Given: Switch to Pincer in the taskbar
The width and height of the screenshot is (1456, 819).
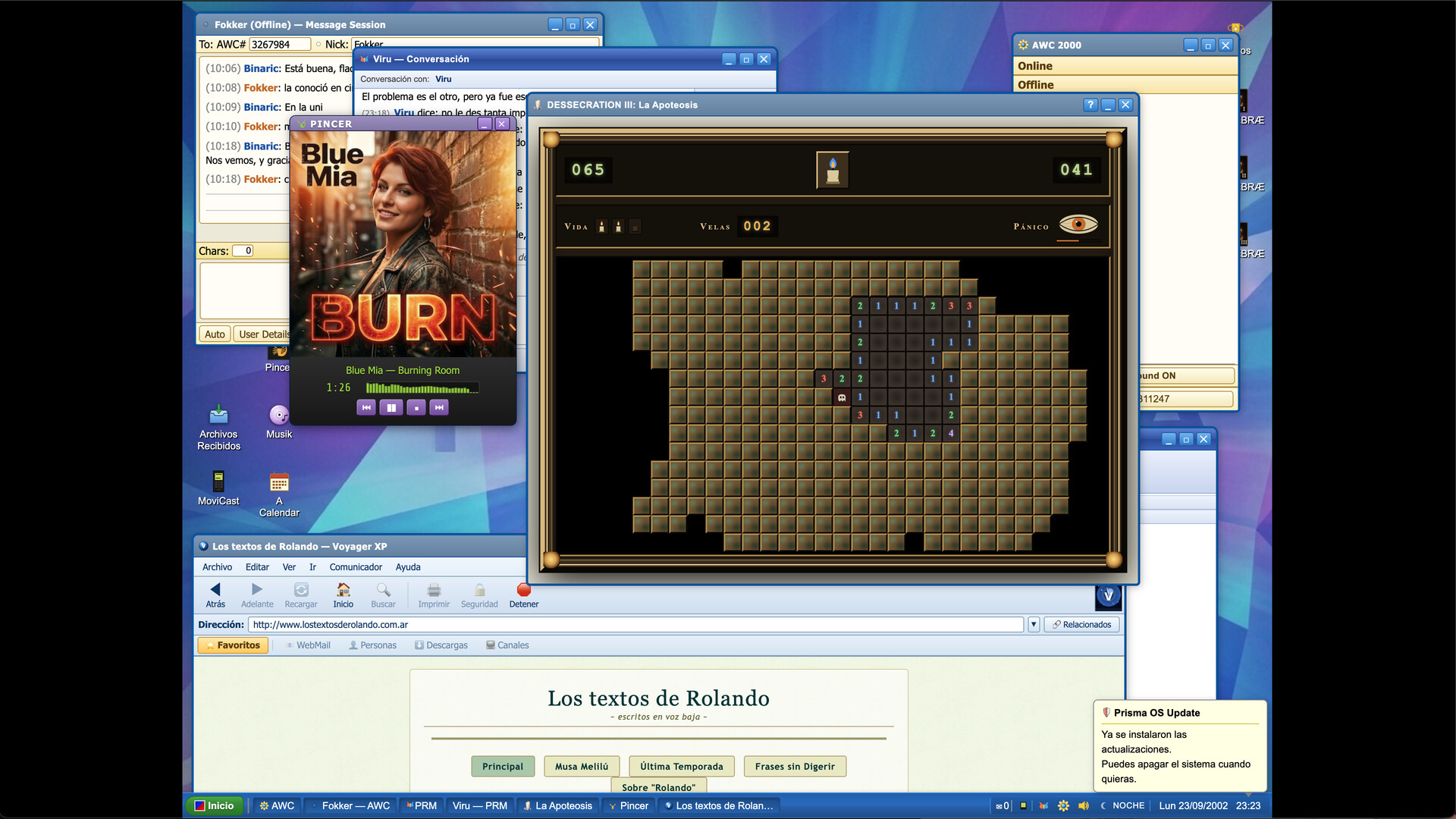Looking at the screenshot, I should coord(629,806).
